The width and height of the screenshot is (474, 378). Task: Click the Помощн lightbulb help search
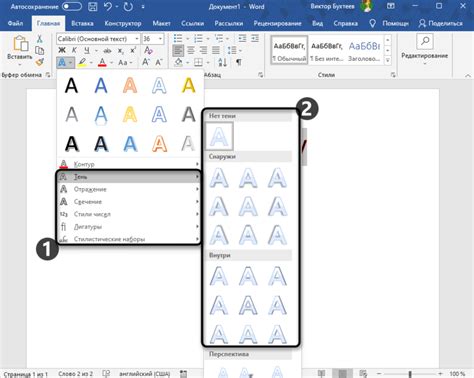(x=389, y=23)
